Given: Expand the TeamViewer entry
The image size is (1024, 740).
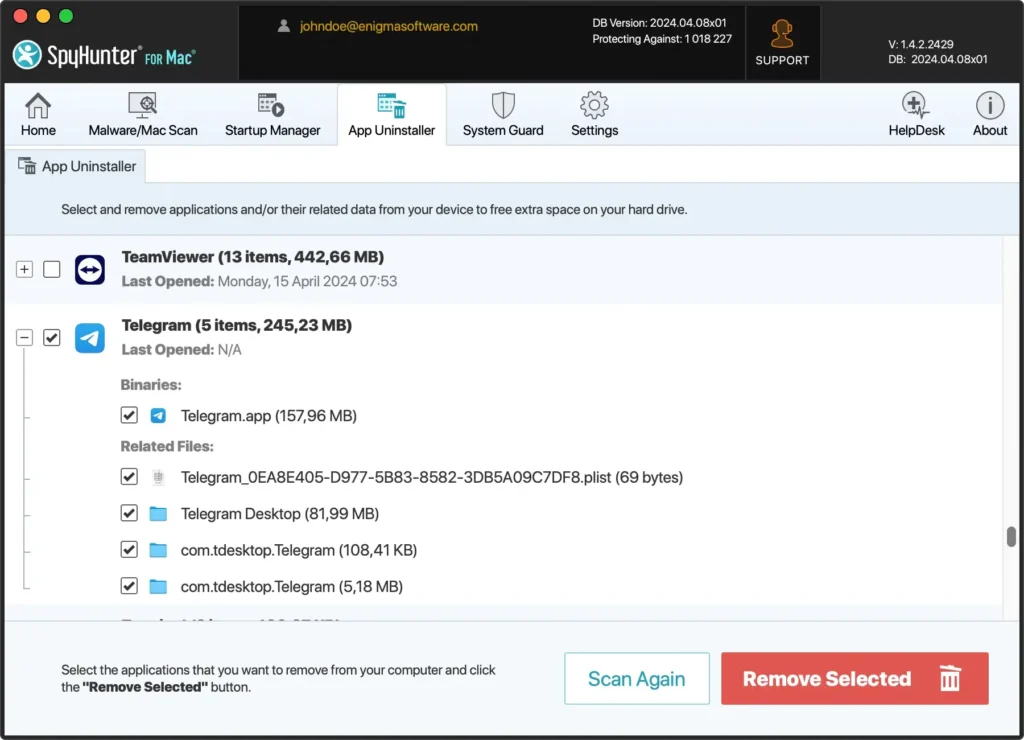Looking at the screenshot, I should pos(24,269).
